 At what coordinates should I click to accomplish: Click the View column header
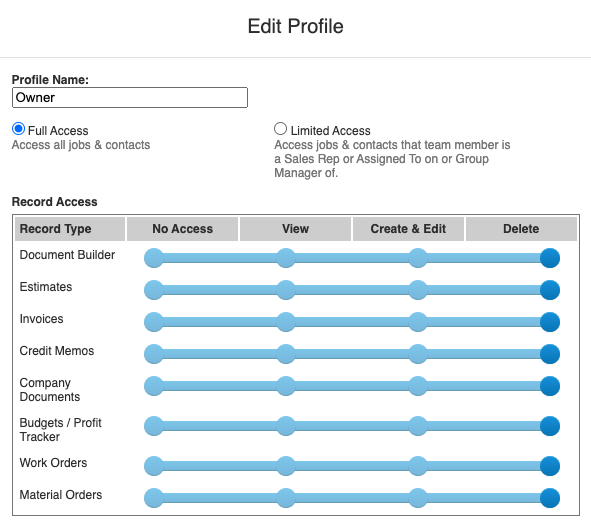tap(296, 229)
